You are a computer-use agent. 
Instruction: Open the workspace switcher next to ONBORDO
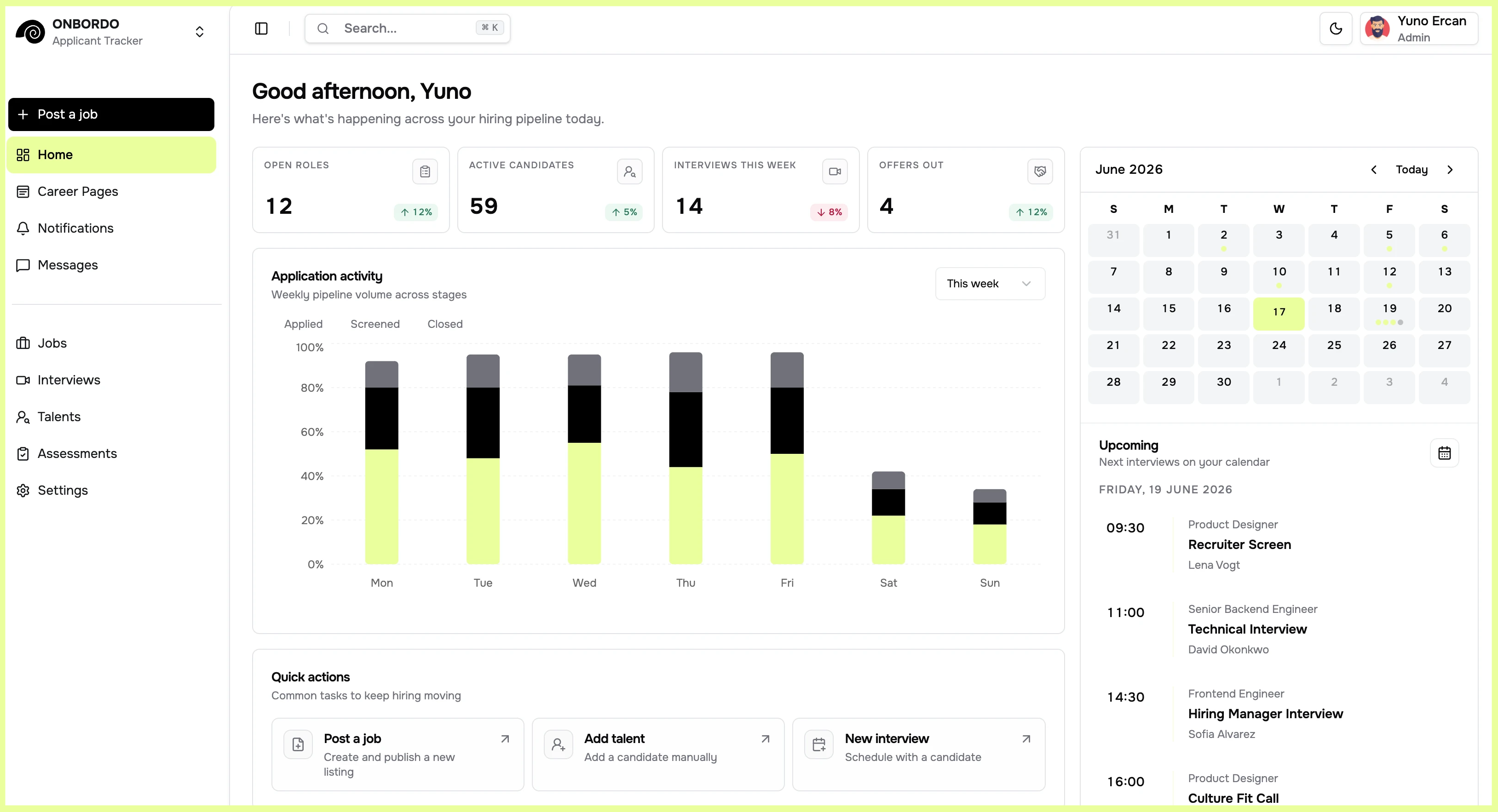point(200,32)
